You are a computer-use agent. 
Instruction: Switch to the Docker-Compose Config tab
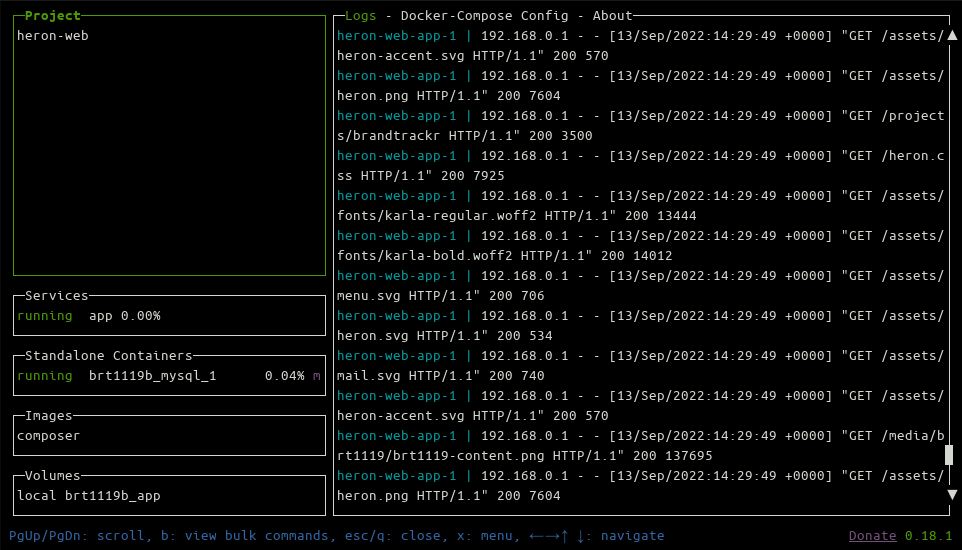coord(485,16)
